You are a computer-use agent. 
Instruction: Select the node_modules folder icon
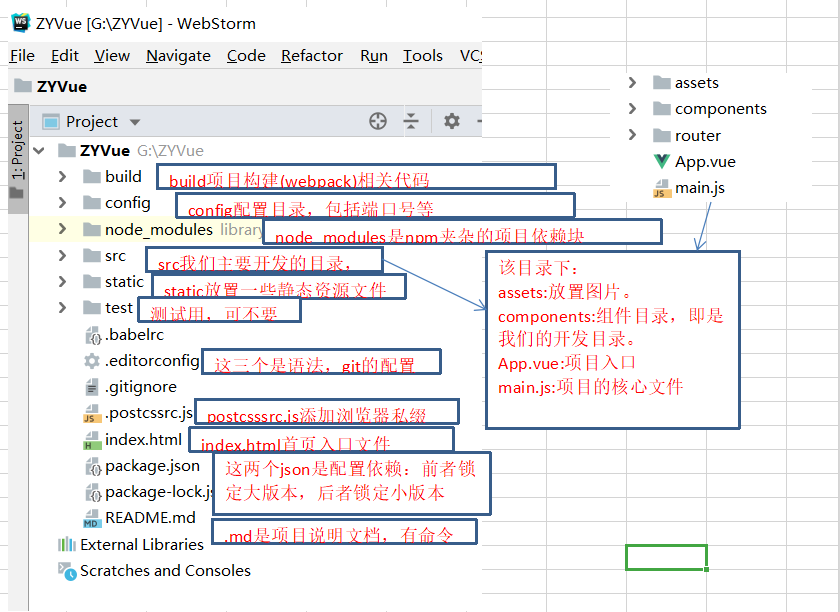point(92,229)
